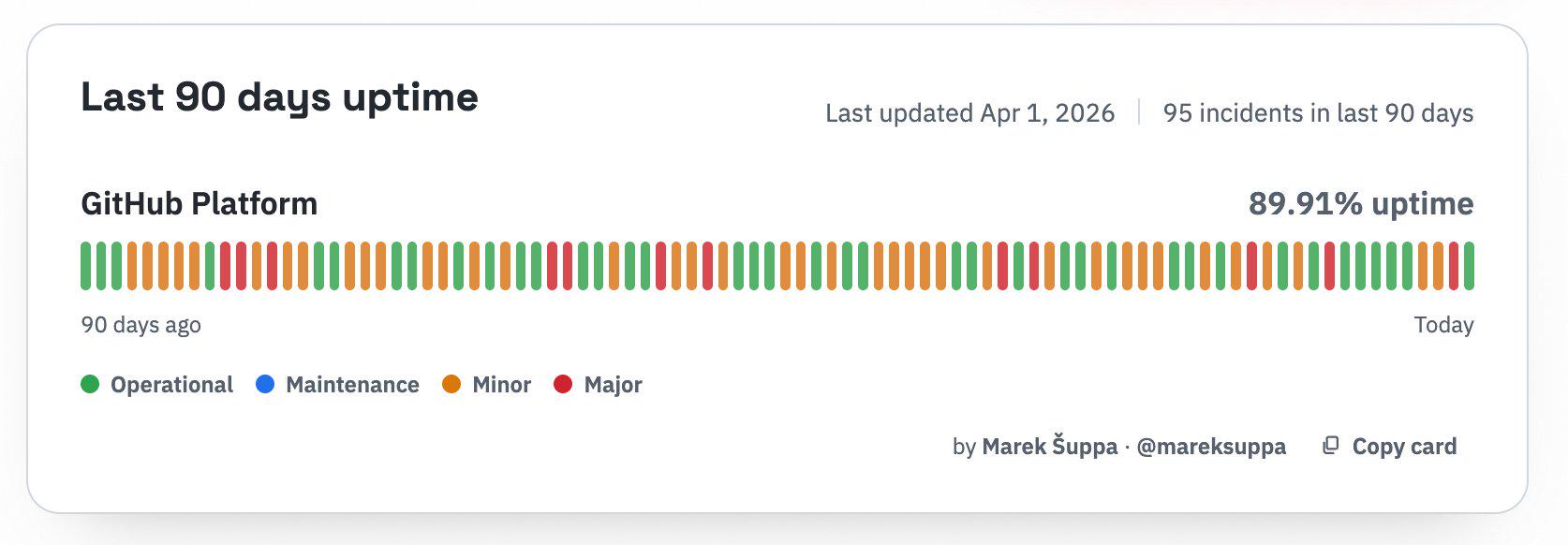This screenshot has width=1568, height=545.
Task: Click the rightmost uptime bar for today
Action: pyautogui.click(x=1469, y=266)
